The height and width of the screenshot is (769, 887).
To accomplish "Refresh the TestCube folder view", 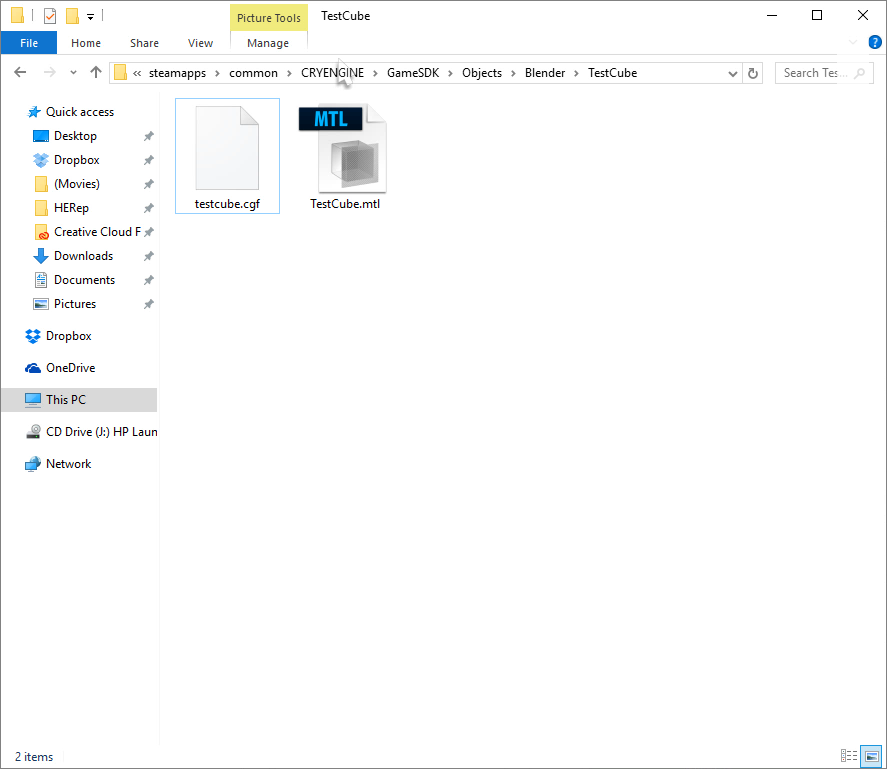I will pyautogui.click(x=752, y=73).
